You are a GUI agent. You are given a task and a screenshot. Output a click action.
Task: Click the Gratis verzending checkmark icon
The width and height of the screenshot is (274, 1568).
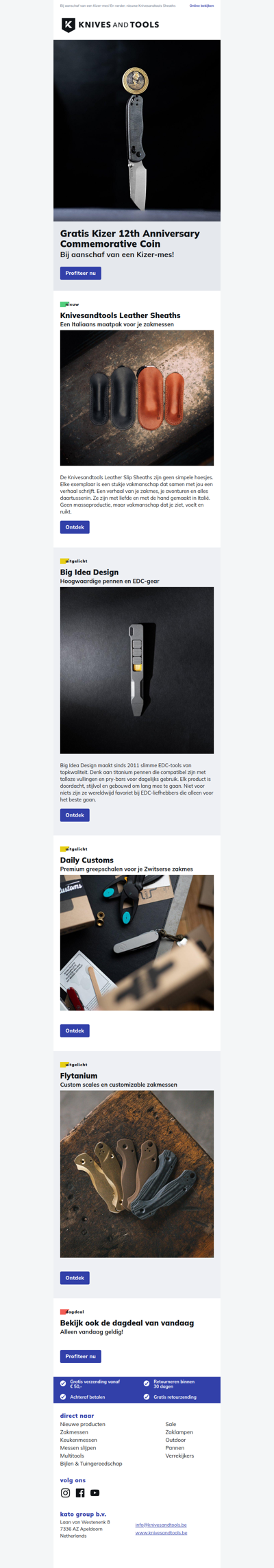[63, 1384]
